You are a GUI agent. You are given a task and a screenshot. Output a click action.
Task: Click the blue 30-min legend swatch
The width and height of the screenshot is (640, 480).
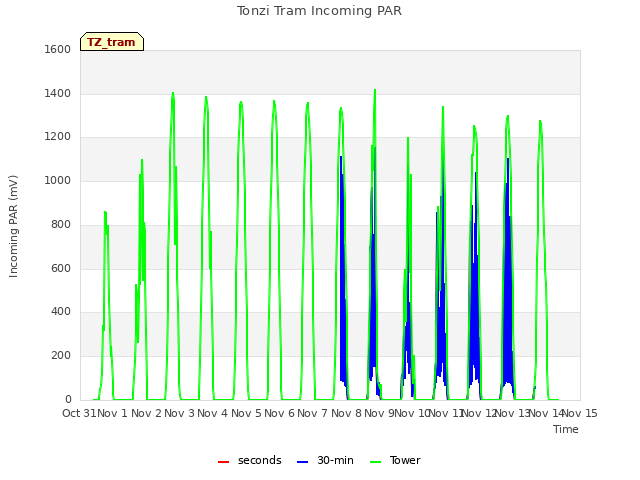coord(302,462)
